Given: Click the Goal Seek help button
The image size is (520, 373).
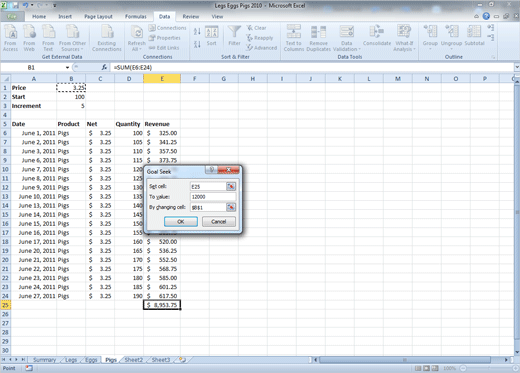Looking at the screenshot, I should pyautogui.click(x=211, y=170).
